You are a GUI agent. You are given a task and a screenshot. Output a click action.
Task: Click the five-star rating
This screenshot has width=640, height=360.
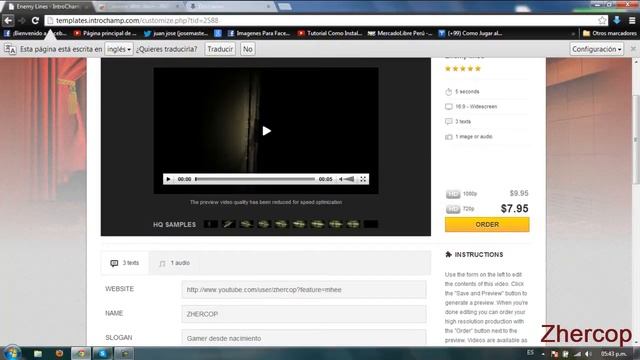coord(463,69)
